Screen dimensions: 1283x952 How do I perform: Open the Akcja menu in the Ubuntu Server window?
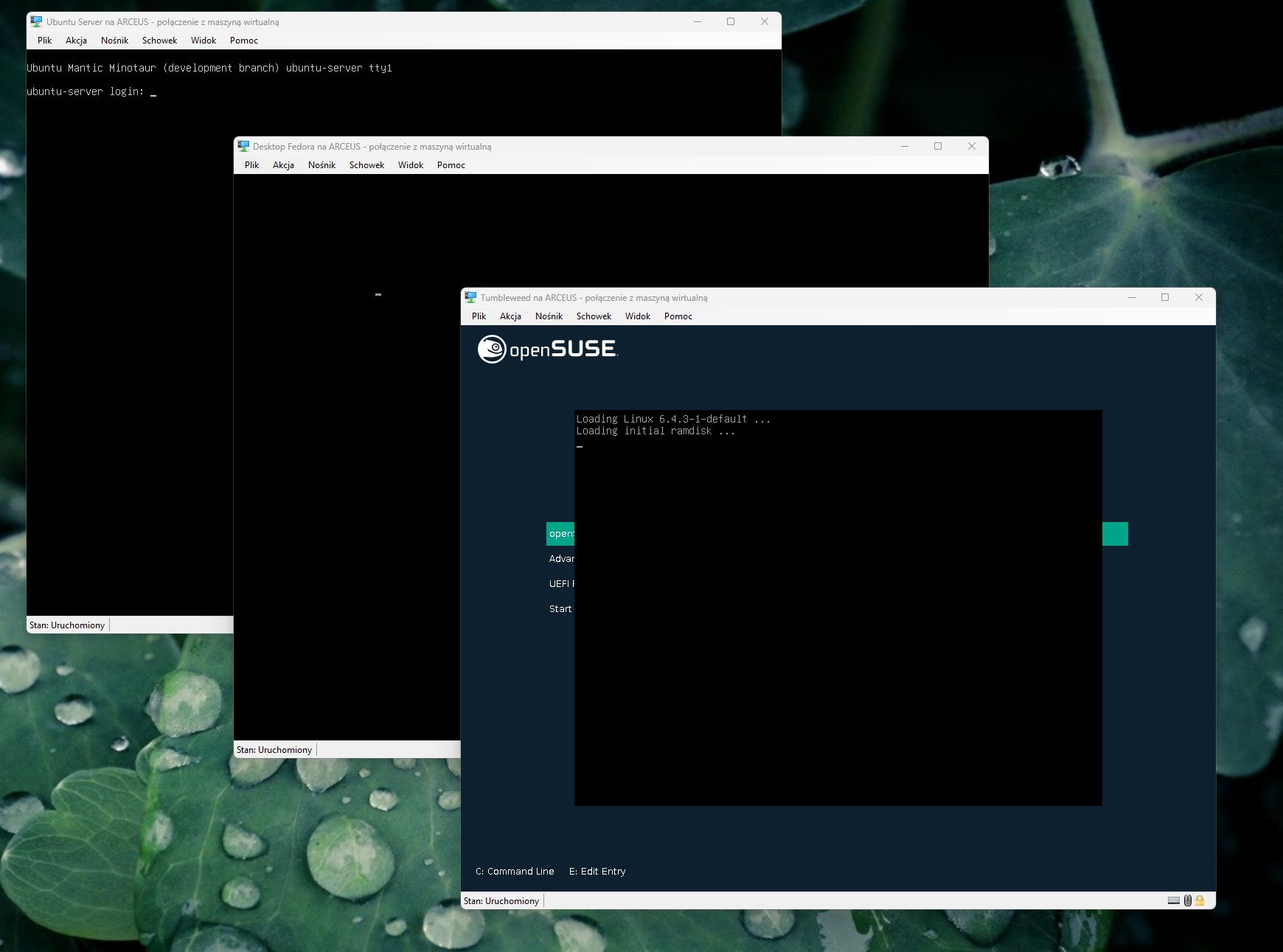pyautogui.click(x=76, y=41)
